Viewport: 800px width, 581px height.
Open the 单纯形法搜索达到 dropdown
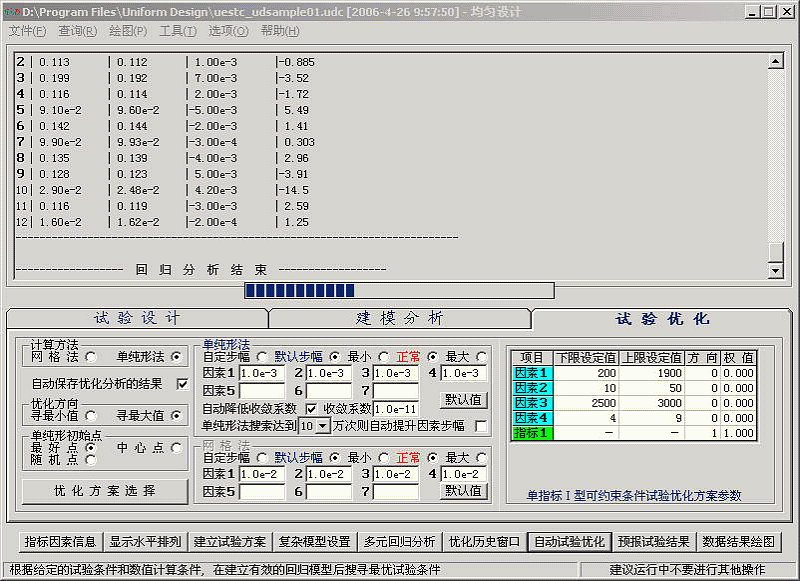322,426
